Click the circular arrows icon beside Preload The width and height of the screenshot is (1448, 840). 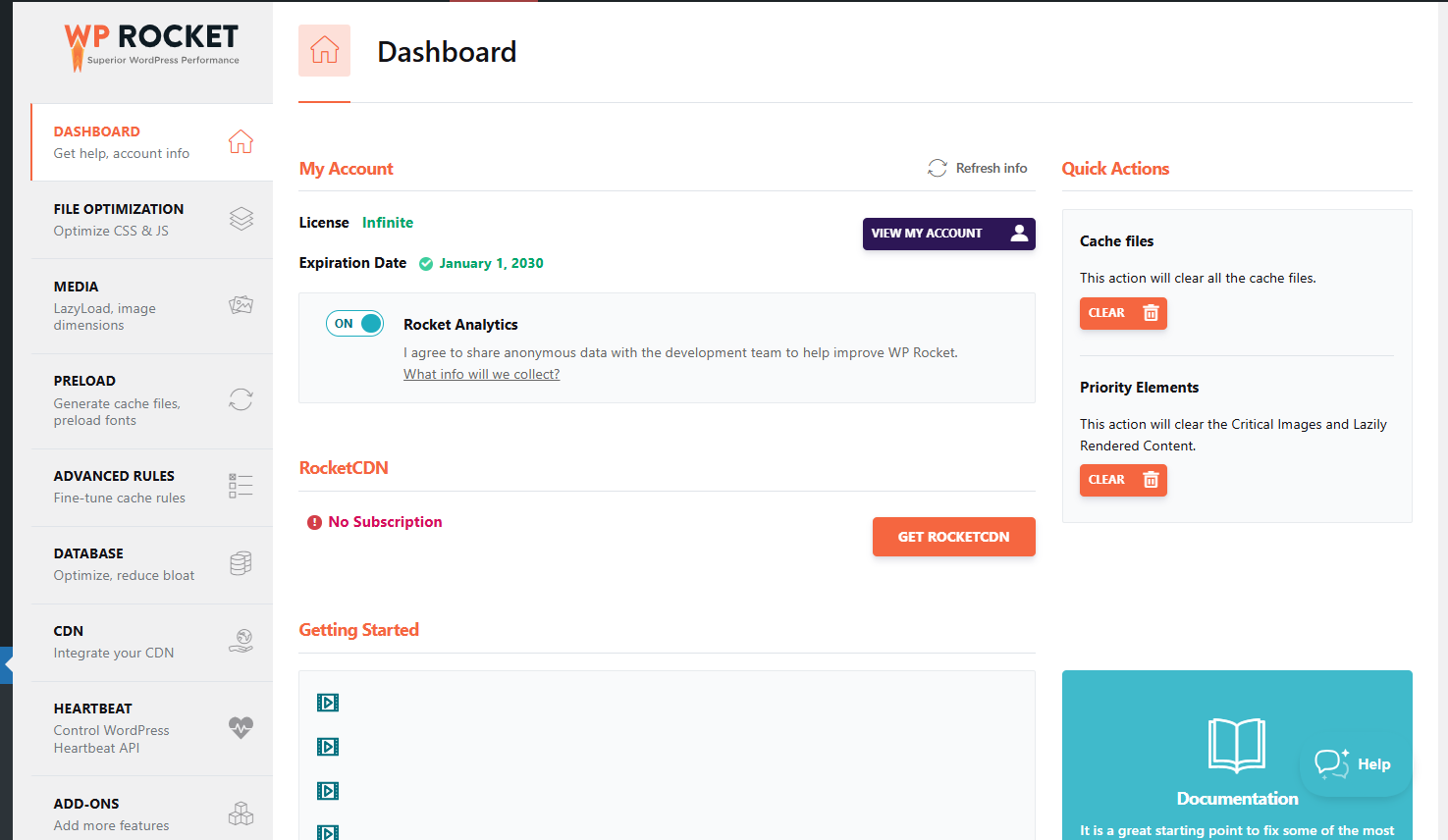[x=241, y=399]
